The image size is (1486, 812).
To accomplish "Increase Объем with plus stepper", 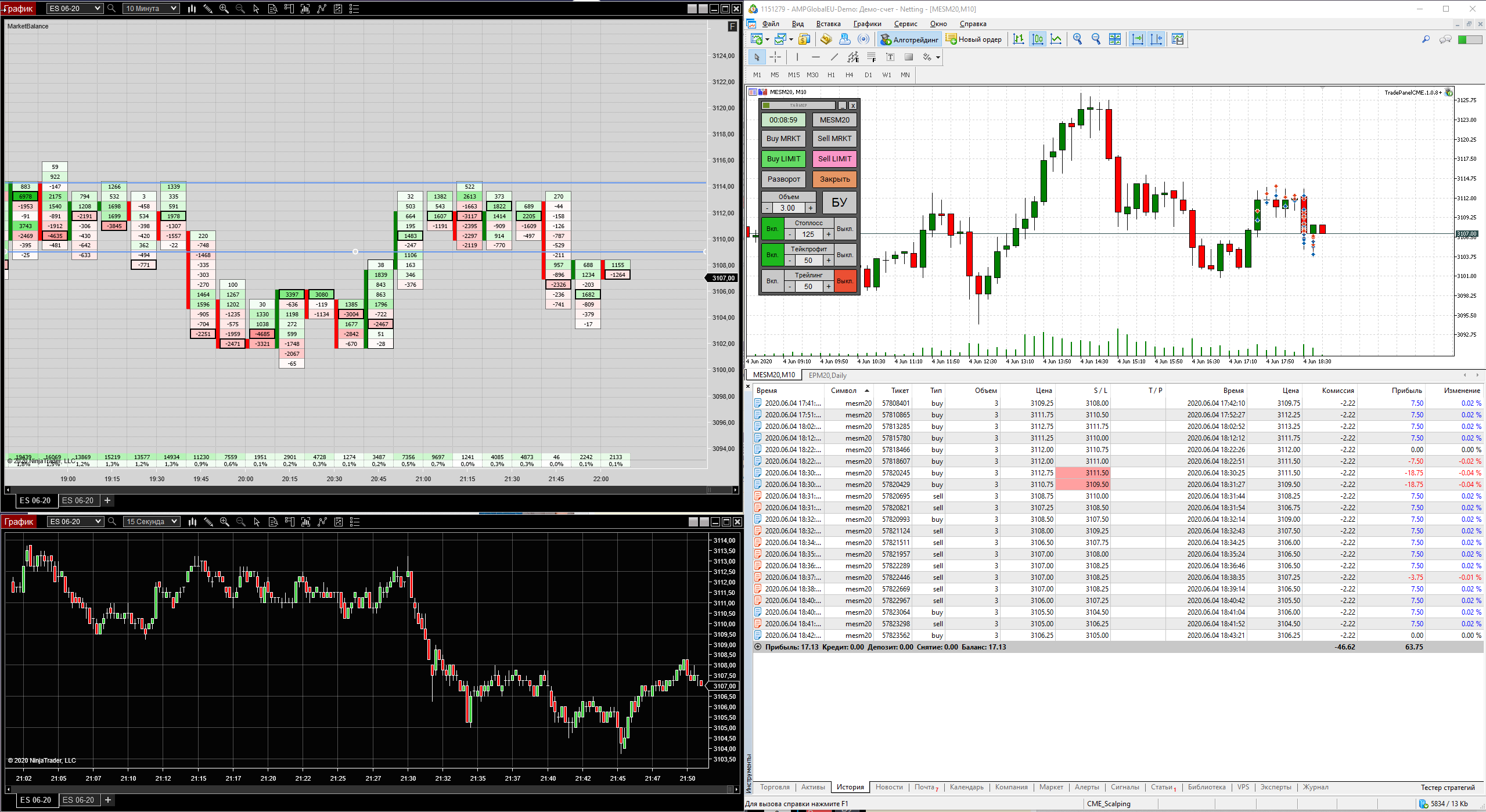I will 811,208.
